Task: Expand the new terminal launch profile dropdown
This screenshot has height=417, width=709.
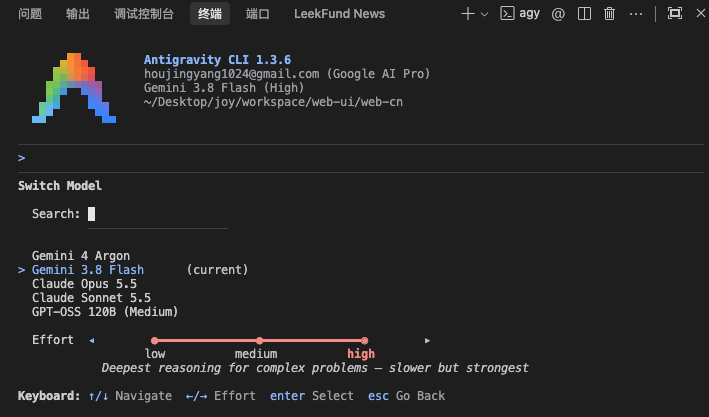Action: coord(484,14)
